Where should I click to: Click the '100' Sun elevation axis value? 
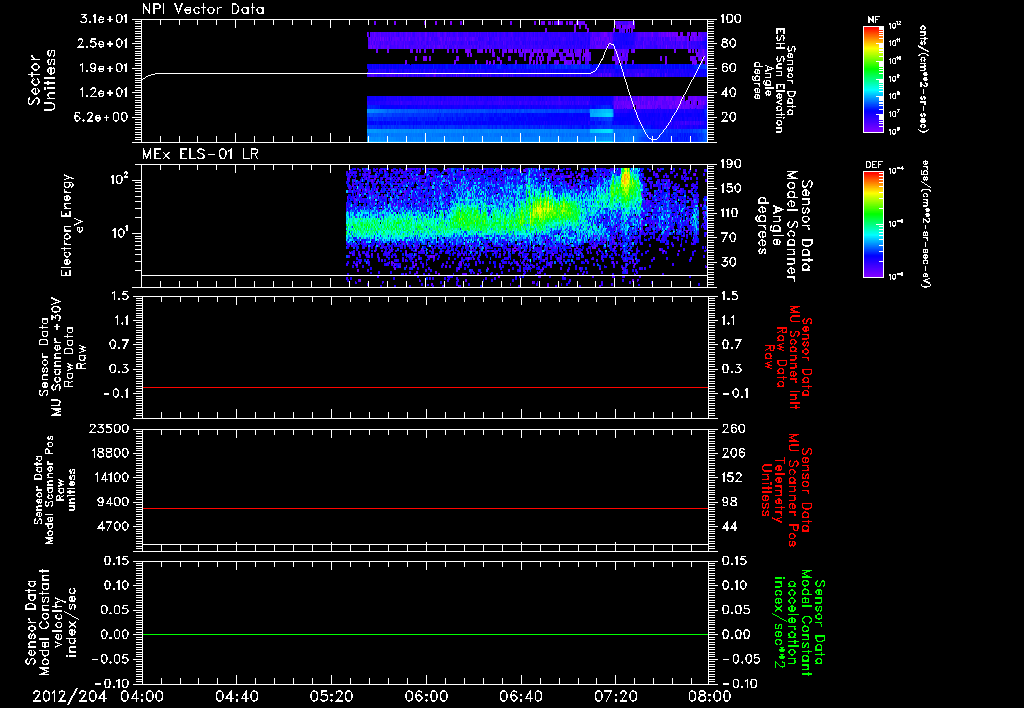[731, 19]
